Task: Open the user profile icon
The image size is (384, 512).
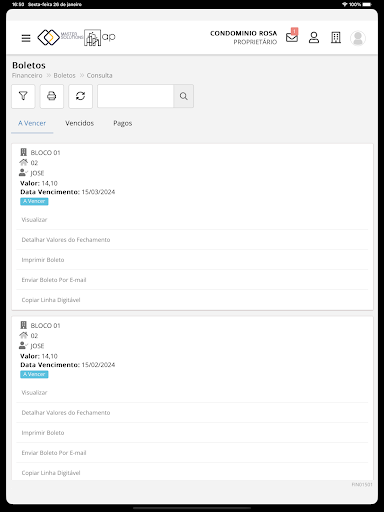Action: tap(314, 38)
